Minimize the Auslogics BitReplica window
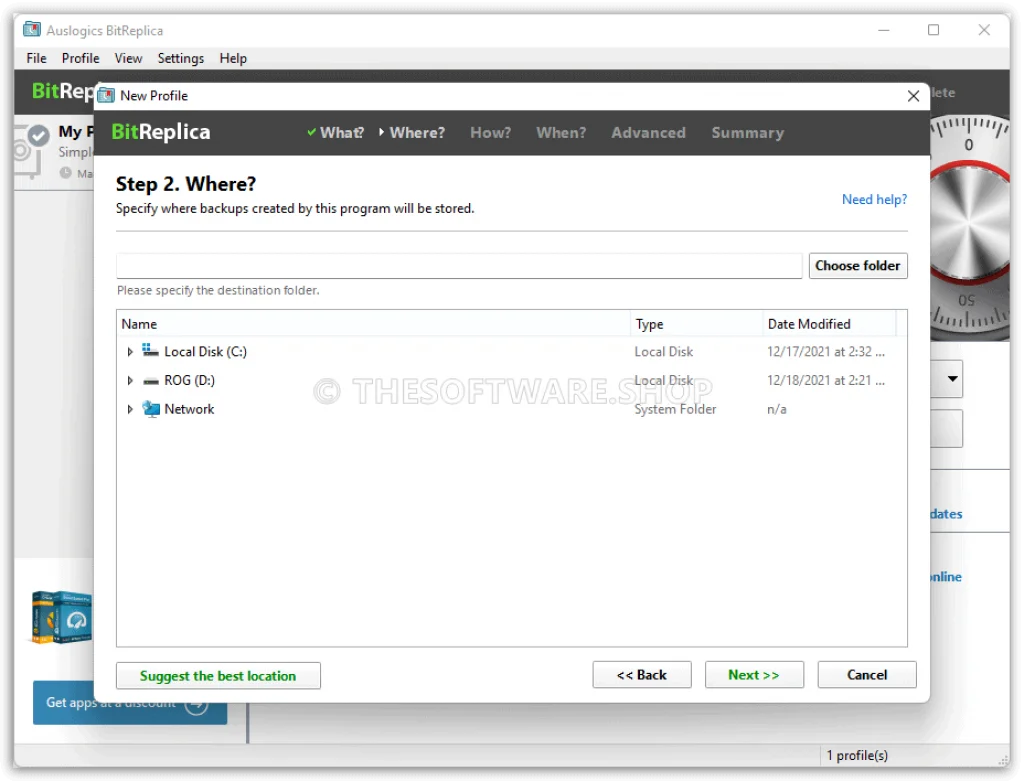This screenshot has height=781, width=1024. point(884,30)
